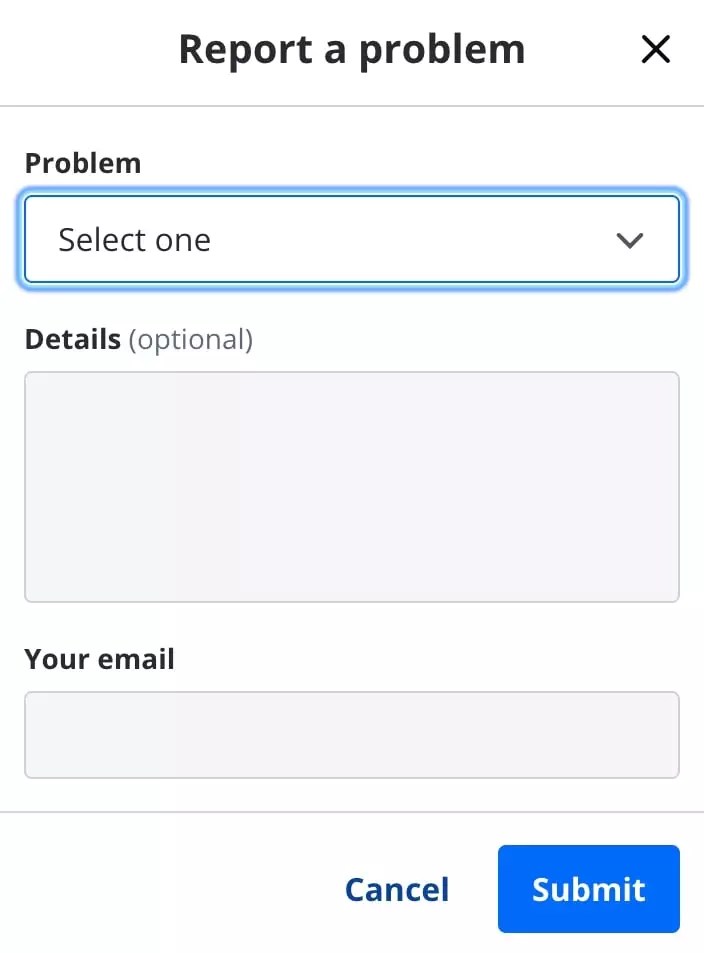Click inside the Details text area
The height and width of the screenshot is (953, 704).
(x=352, y=486)
